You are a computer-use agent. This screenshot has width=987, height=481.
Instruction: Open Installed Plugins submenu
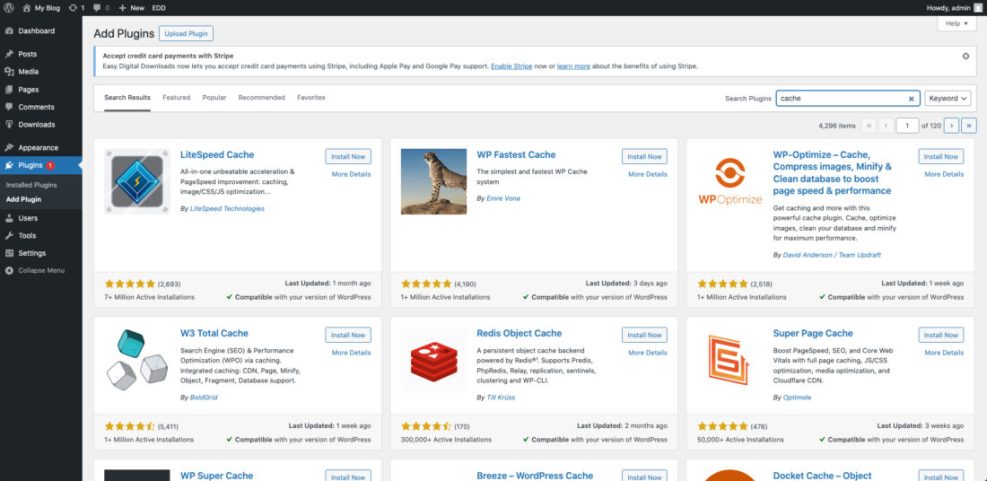tap(31, 185)
